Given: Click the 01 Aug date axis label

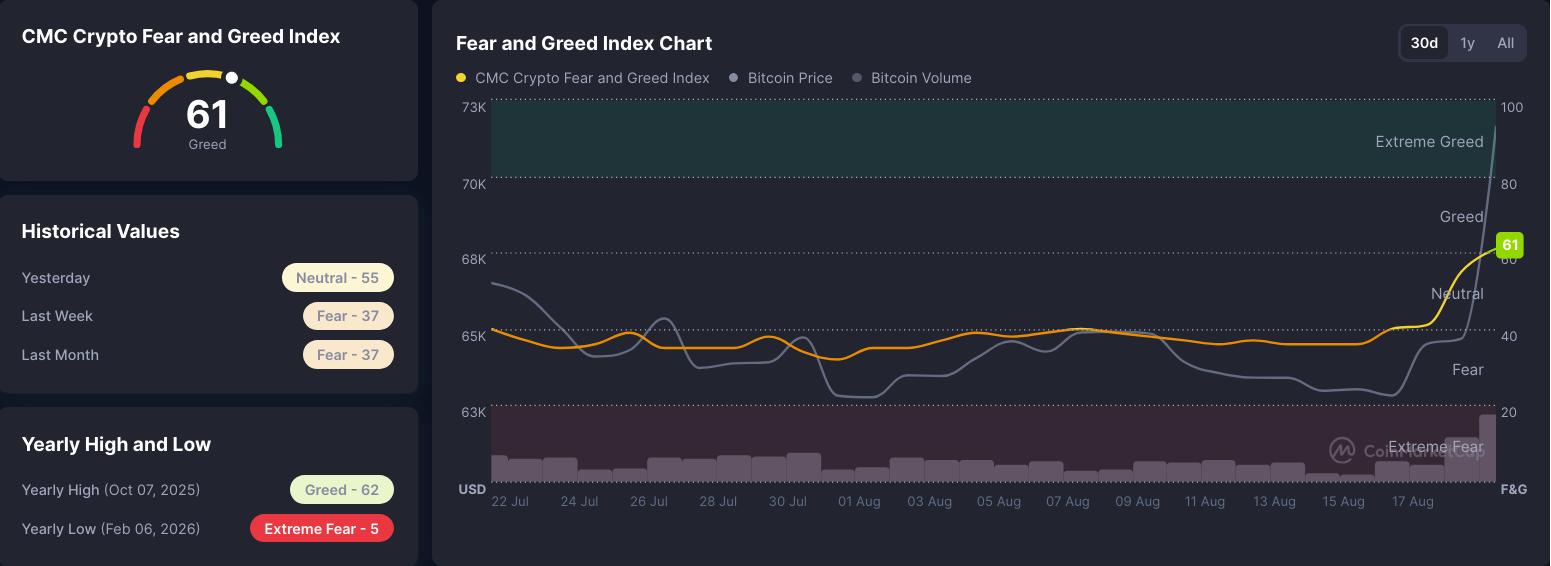Looking at the screenshot, I should click(859, 502).
